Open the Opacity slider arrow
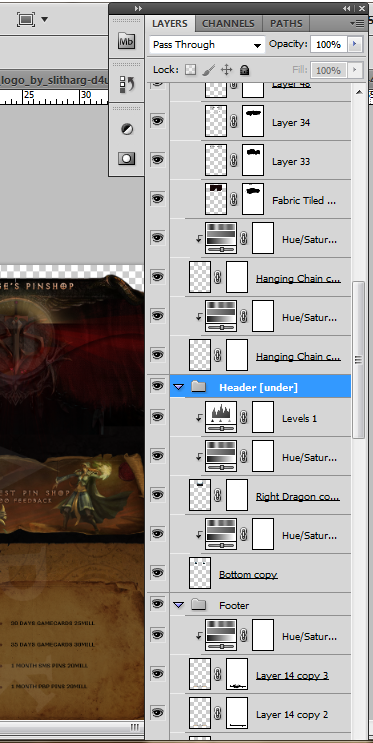The width and height of the screenshot is (373, 743). pos(355,45)
